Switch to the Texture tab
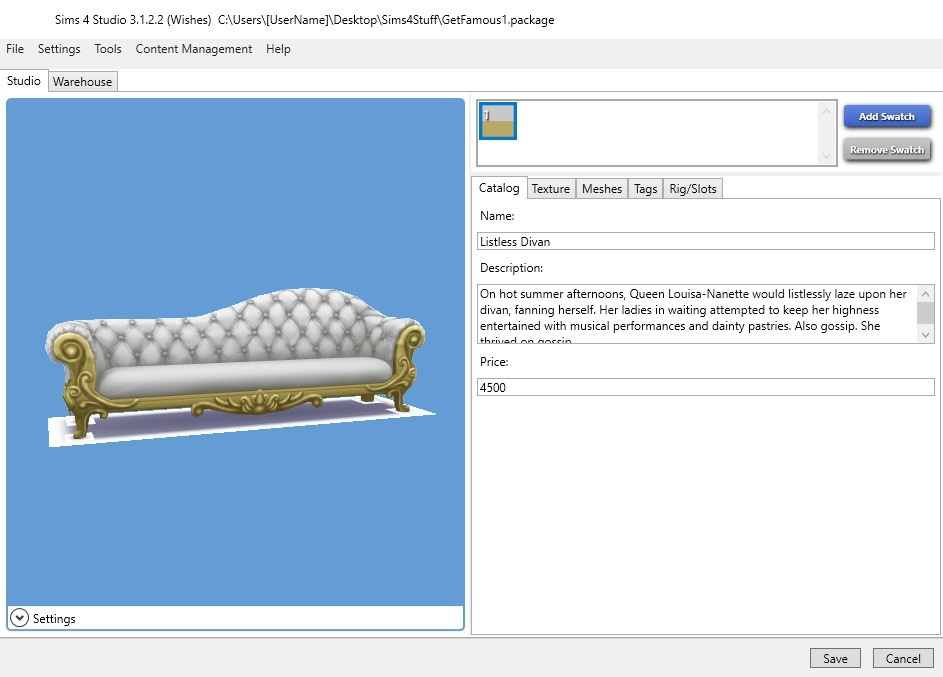The width and height of the screenshot is (943, 677). 550,188
